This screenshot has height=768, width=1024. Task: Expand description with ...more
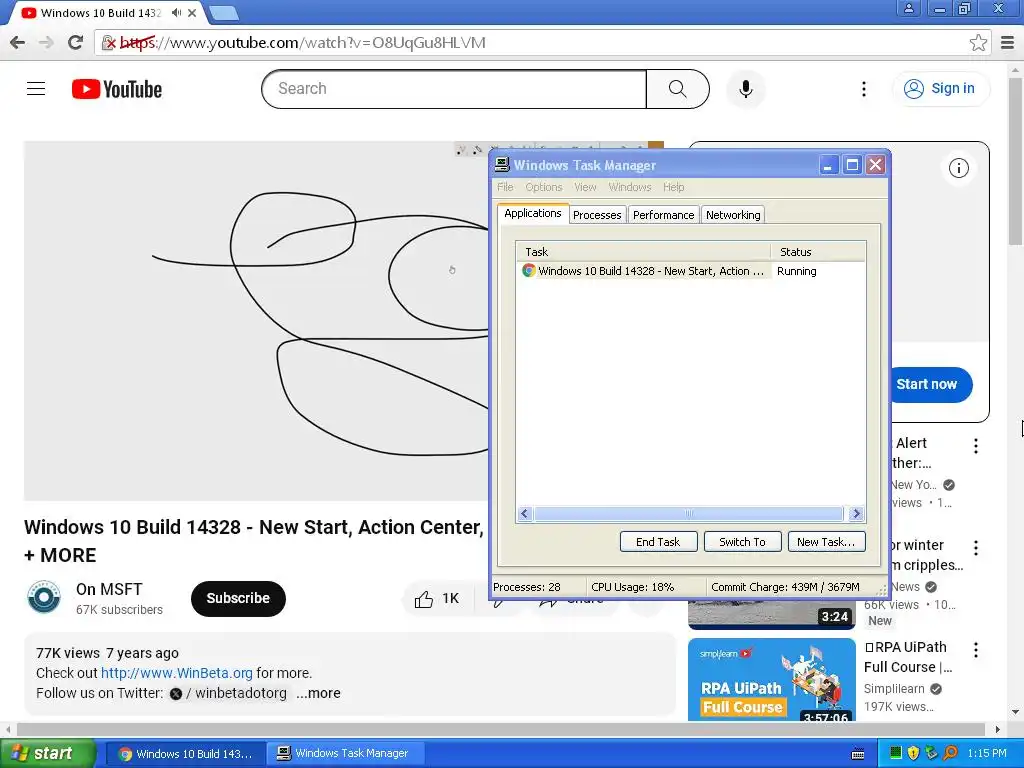318,694
